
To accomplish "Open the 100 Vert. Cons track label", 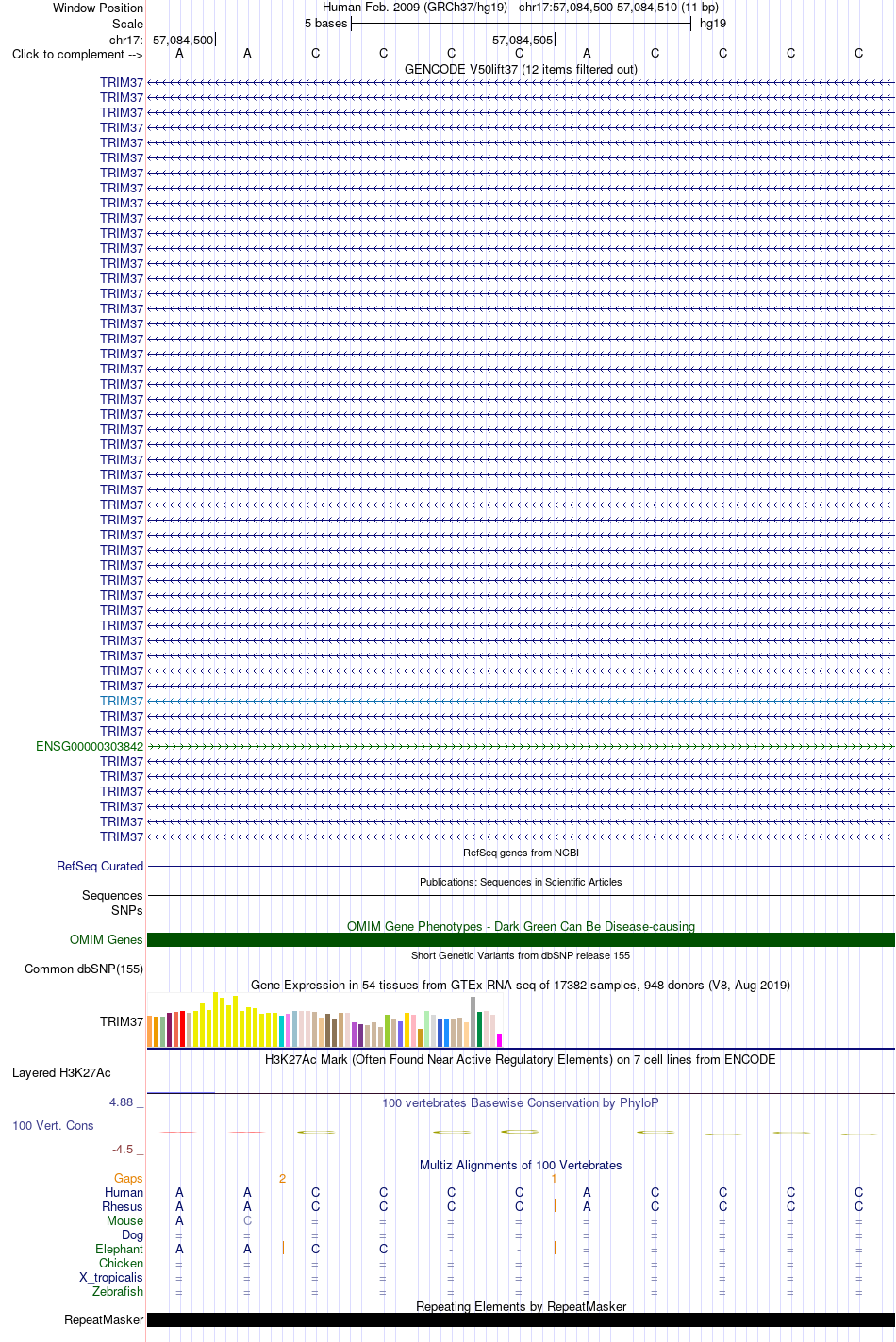I will click(x=53, y=1125).
